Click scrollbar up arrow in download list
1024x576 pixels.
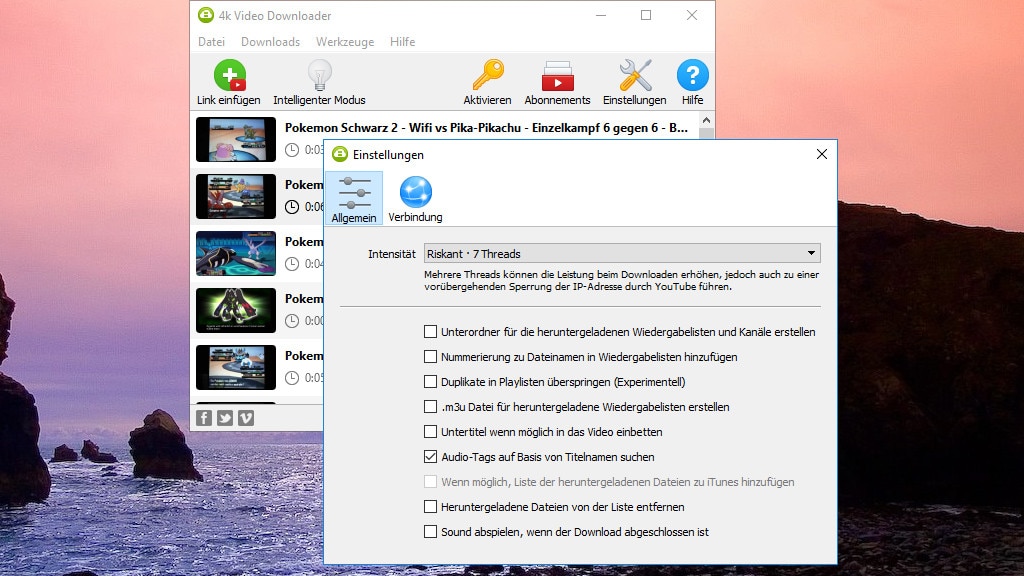pos(706,120)
